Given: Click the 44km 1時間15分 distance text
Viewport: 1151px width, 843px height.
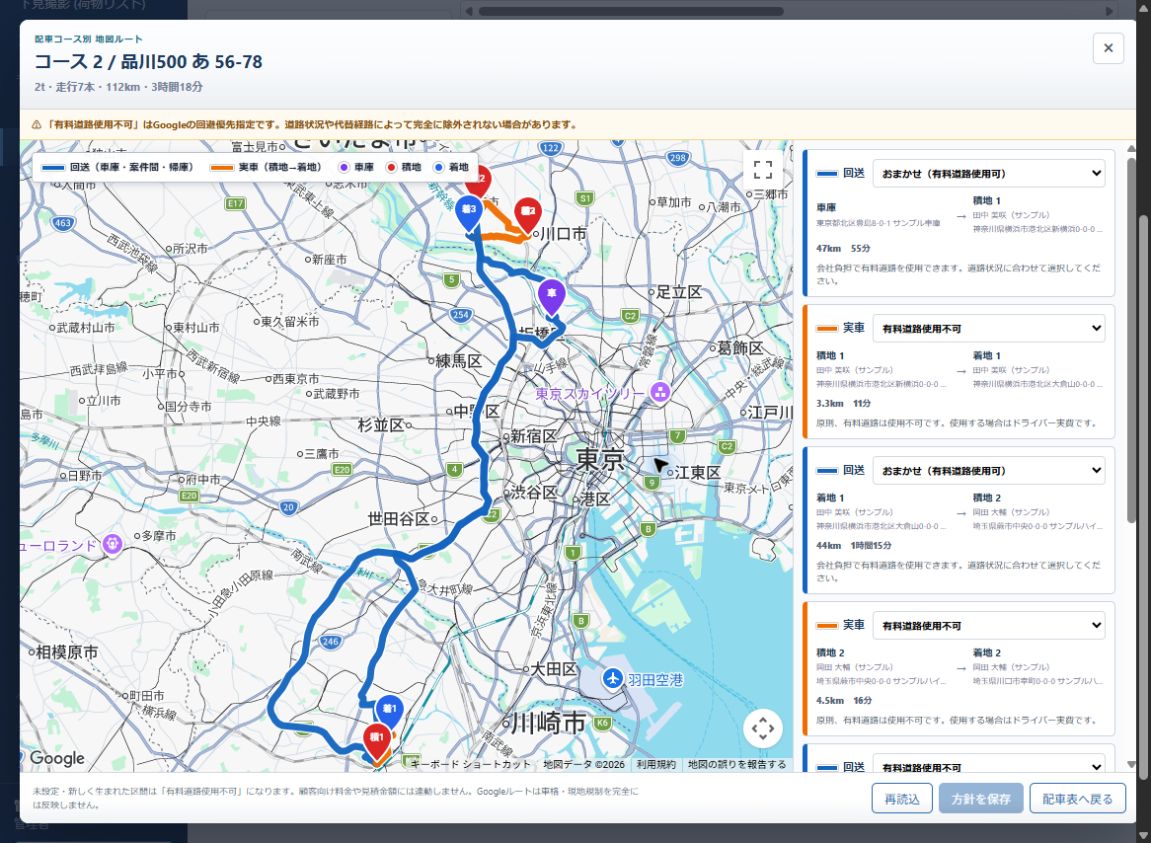Looking at the screenshot, I should 854,546.
